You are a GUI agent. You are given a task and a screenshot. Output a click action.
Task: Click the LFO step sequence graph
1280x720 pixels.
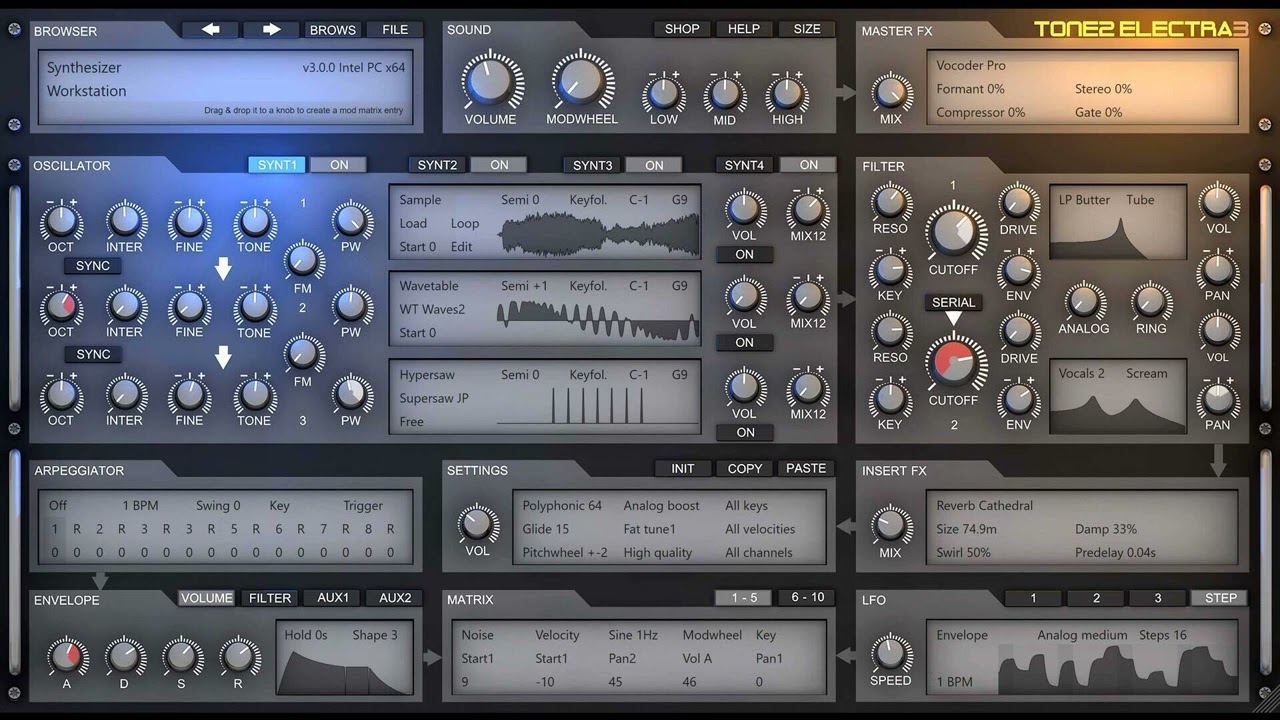[x=1118, y=668]
